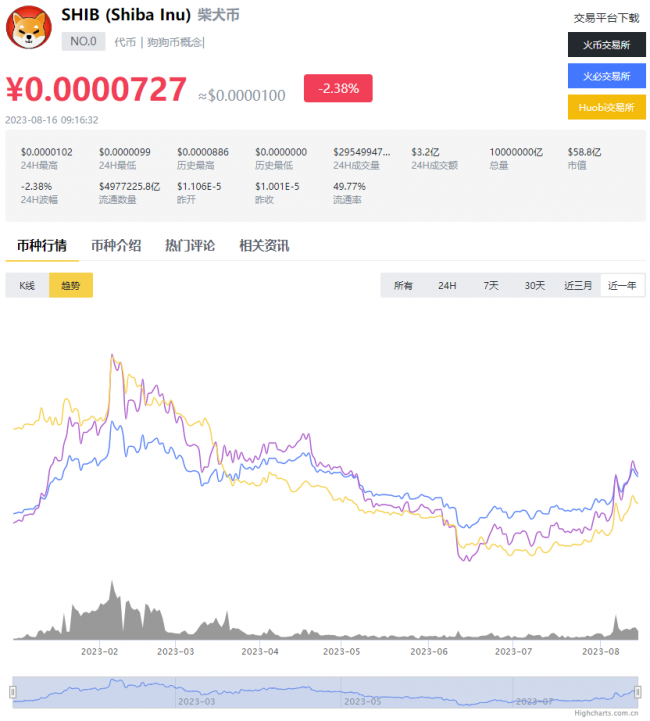Image resolution: width=650 pixels, height=721 pixels.
Task: Click the 49.77% 流通率 value
Action: (x=349, y=186)
